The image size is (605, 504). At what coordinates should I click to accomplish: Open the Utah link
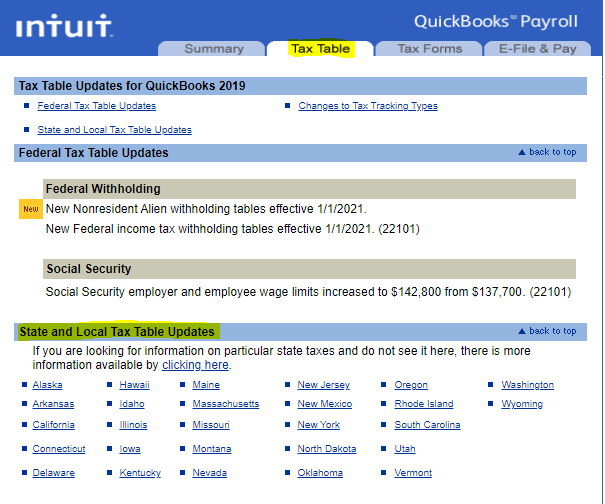click(405, 449)
